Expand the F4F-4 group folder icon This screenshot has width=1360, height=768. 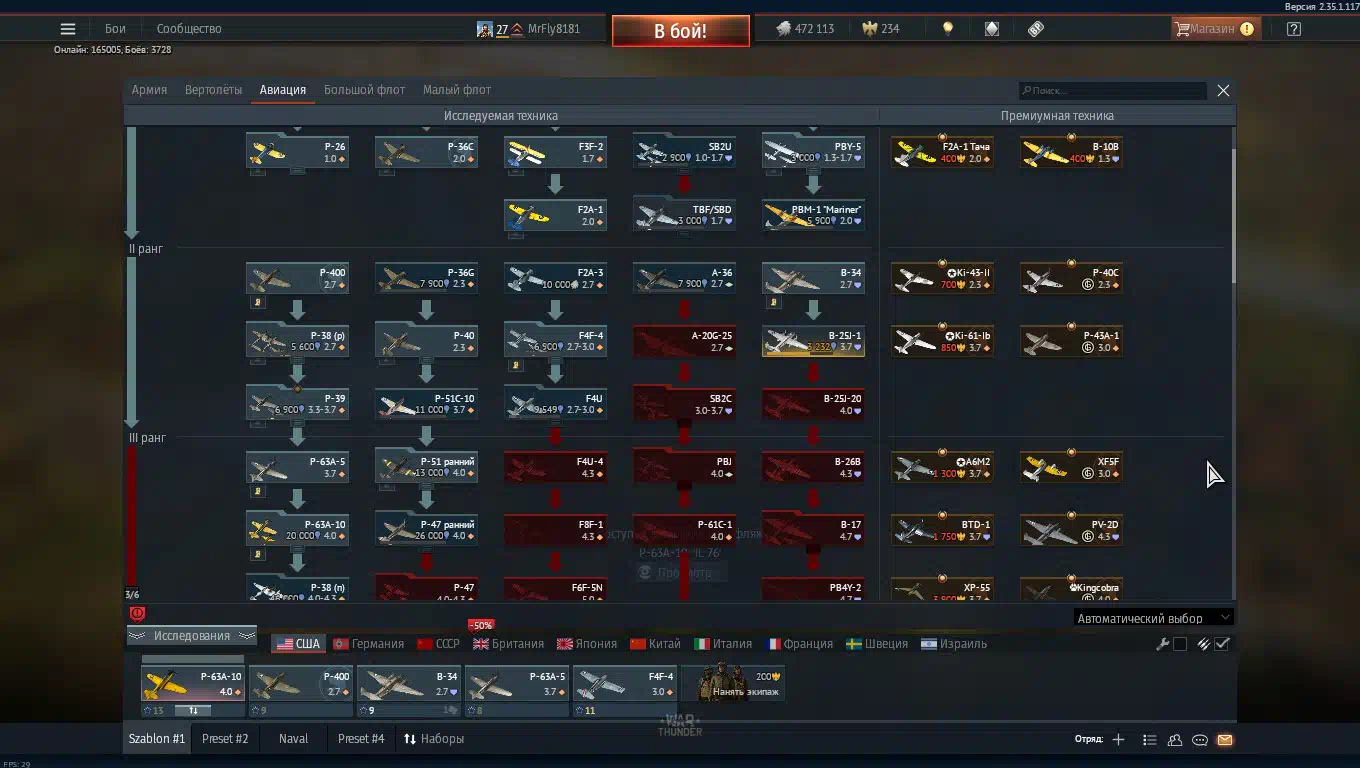[515, 365]
